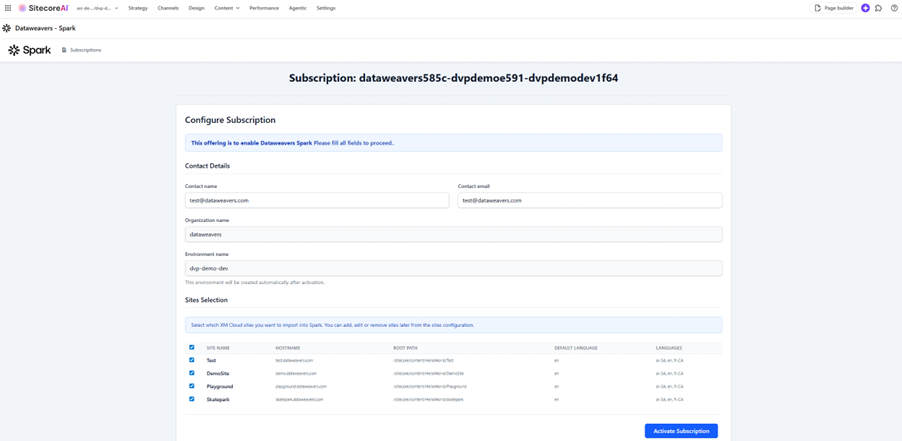Click the Spark logo in sub-header
902x441 pixels.
pyautogui.click(x=30, y=50)
